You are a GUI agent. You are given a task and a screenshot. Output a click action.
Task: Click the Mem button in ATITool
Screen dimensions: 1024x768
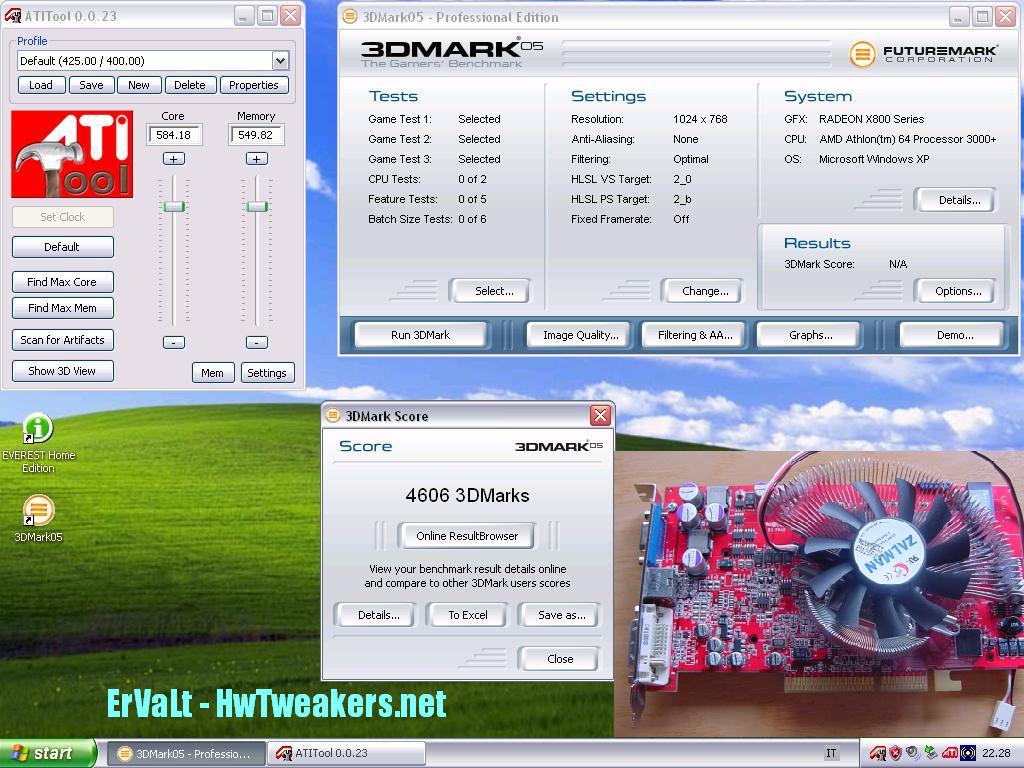tap(212, 373)
